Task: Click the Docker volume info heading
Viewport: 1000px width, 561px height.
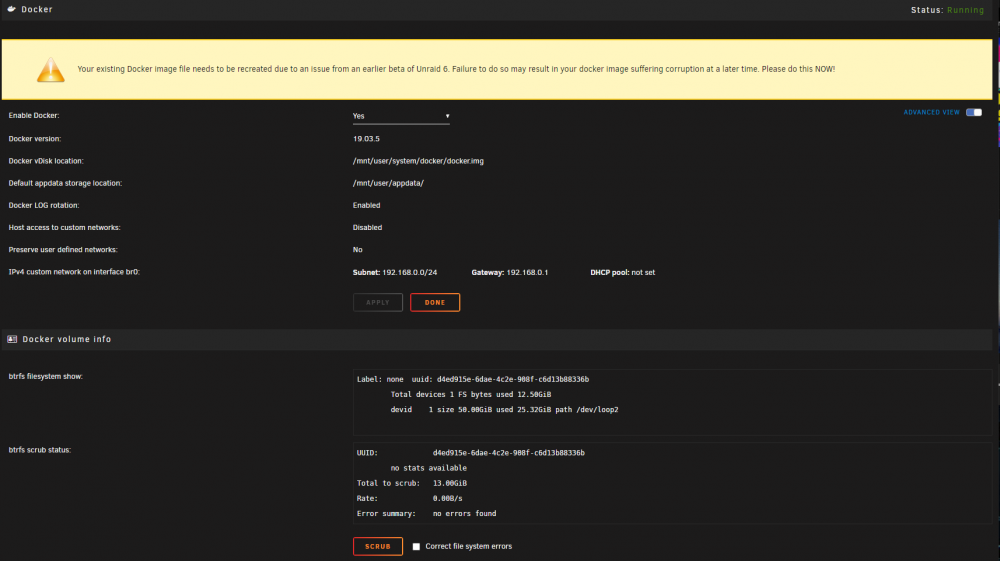Action: [67, 339]
